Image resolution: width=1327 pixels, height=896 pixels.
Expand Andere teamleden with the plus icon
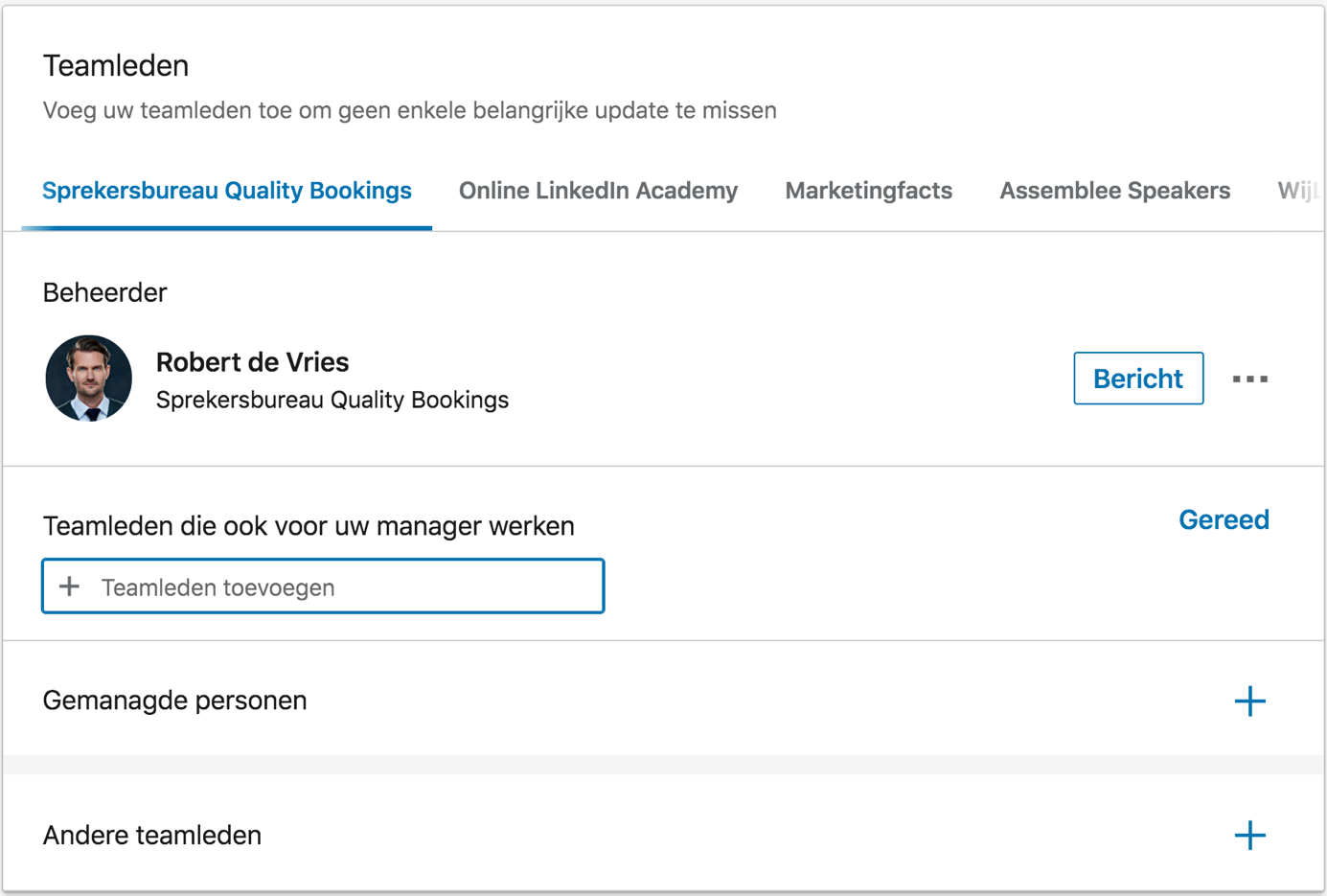[x=1249, y=836]
